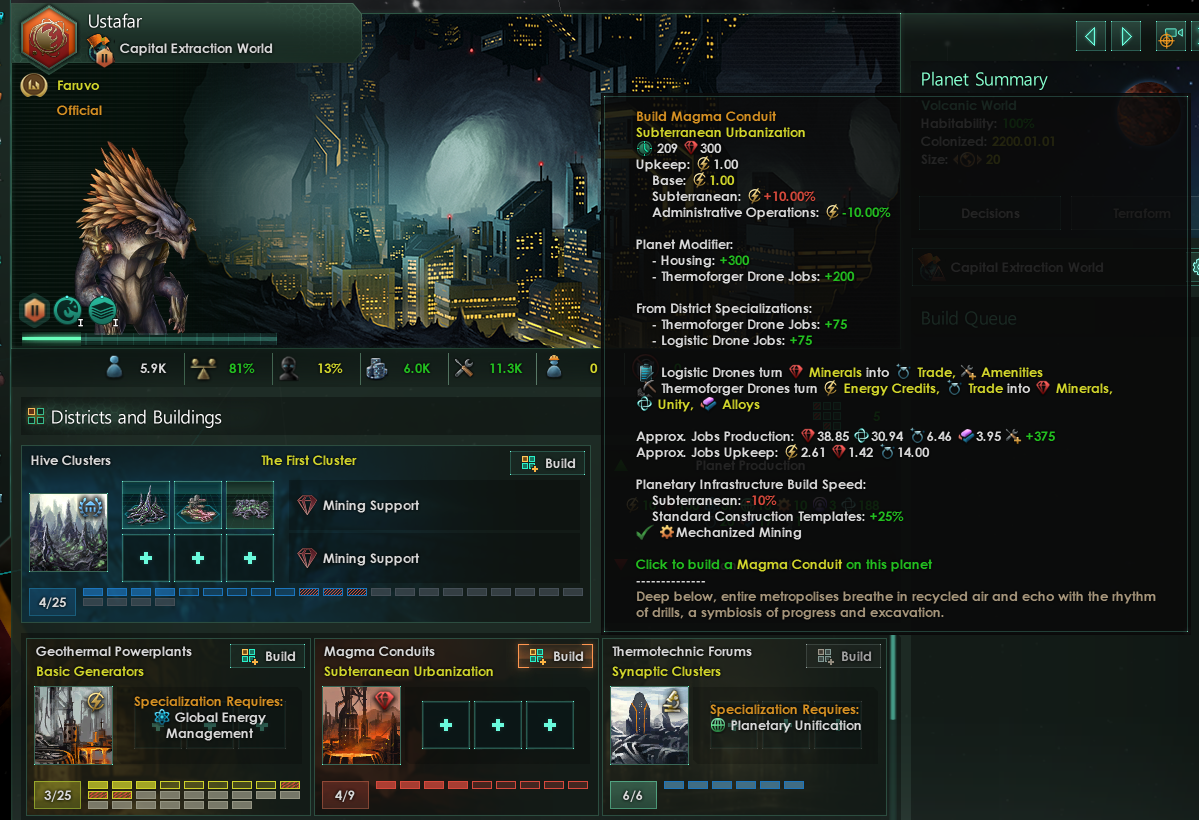
Task: Click the middle plus slot in Magma Conduits
Action: 498,724
